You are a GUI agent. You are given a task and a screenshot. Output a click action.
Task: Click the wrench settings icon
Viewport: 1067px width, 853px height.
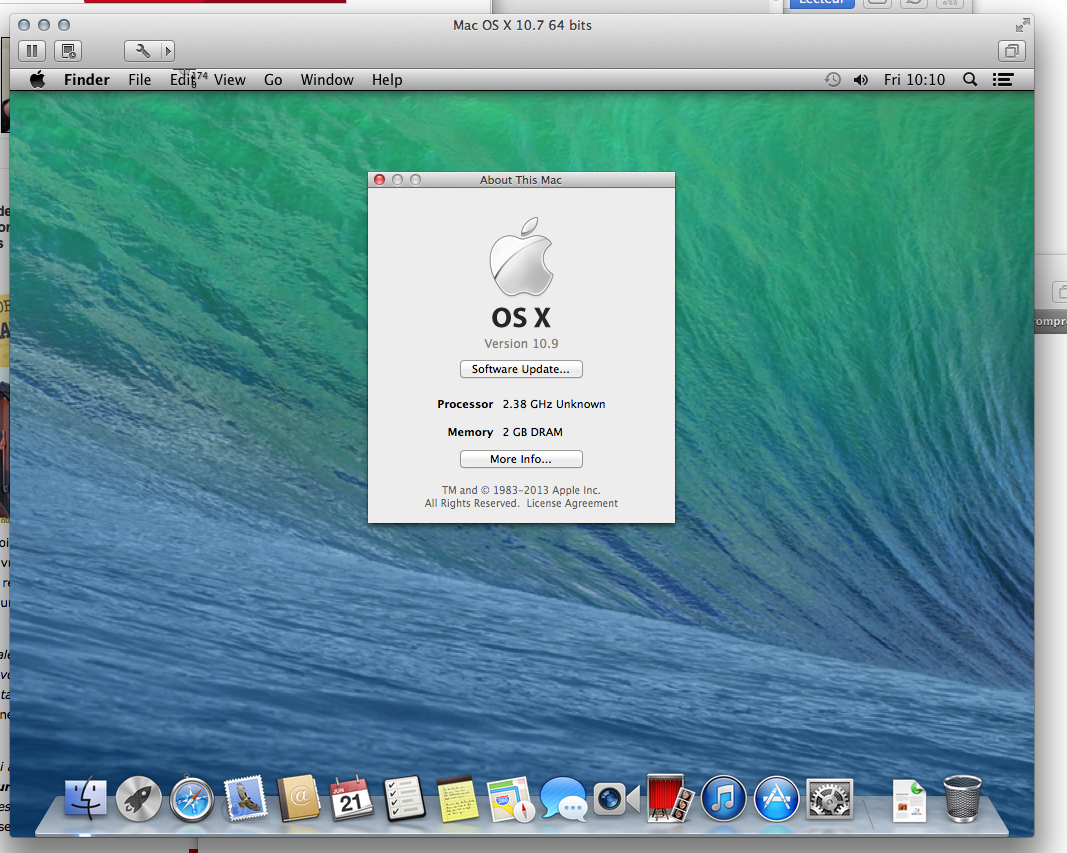point(142,50)
